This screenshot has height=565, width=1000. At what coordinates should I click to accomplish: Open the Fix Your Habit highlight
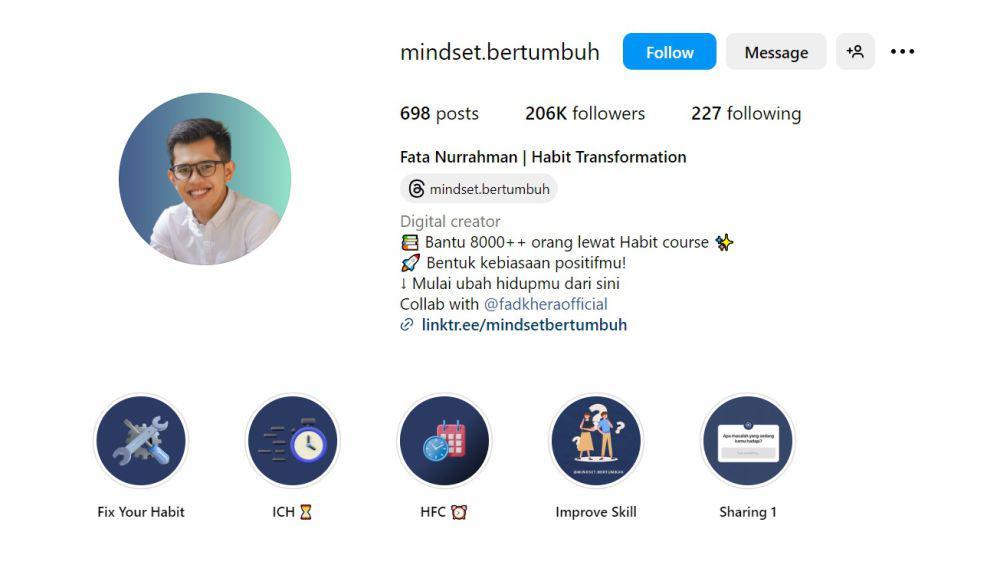(x=141, y=441)
